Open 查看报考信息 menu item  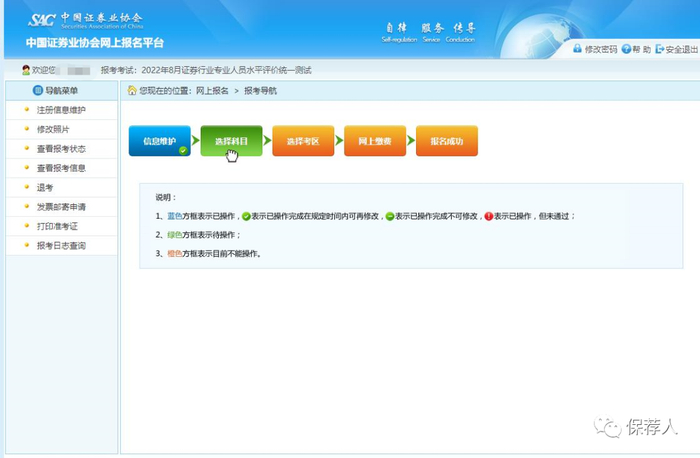61,168
